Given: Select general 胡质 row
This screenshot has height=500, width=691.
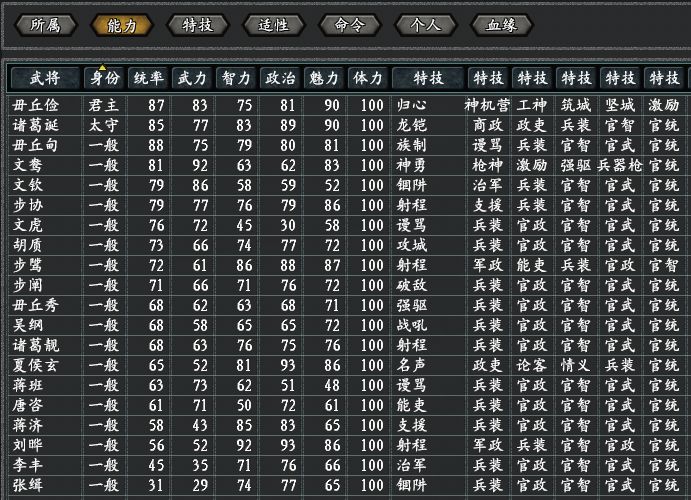Looking at the screenshot, I should 349,245.
